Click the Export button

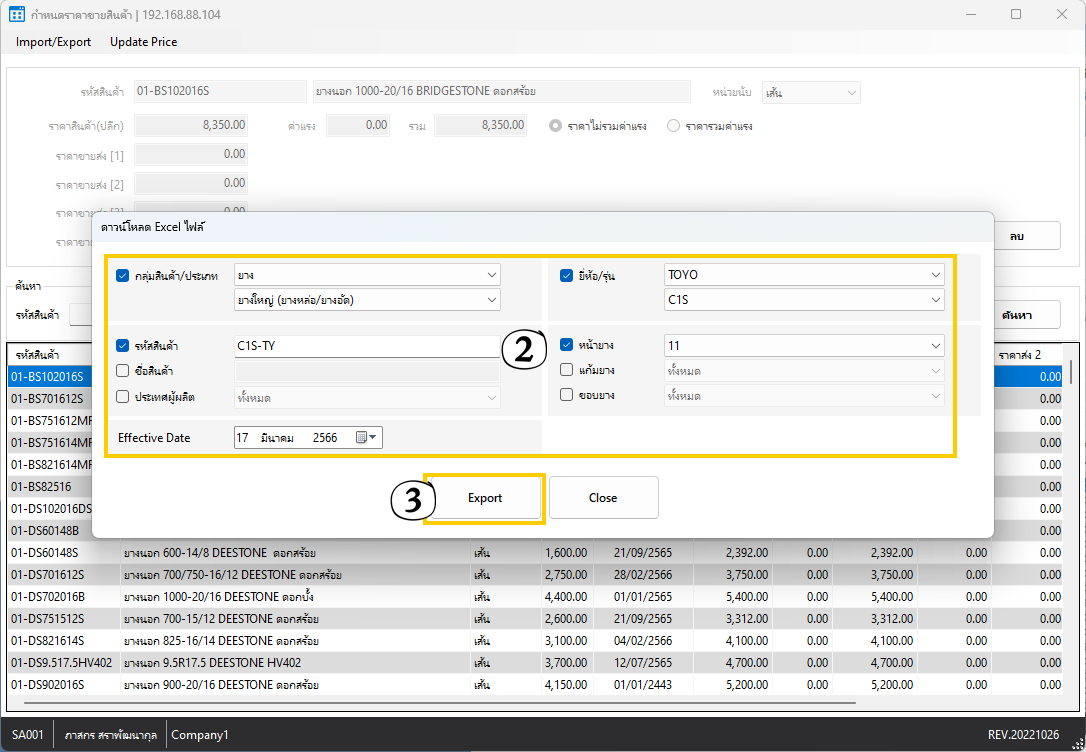tap(485, 498)
